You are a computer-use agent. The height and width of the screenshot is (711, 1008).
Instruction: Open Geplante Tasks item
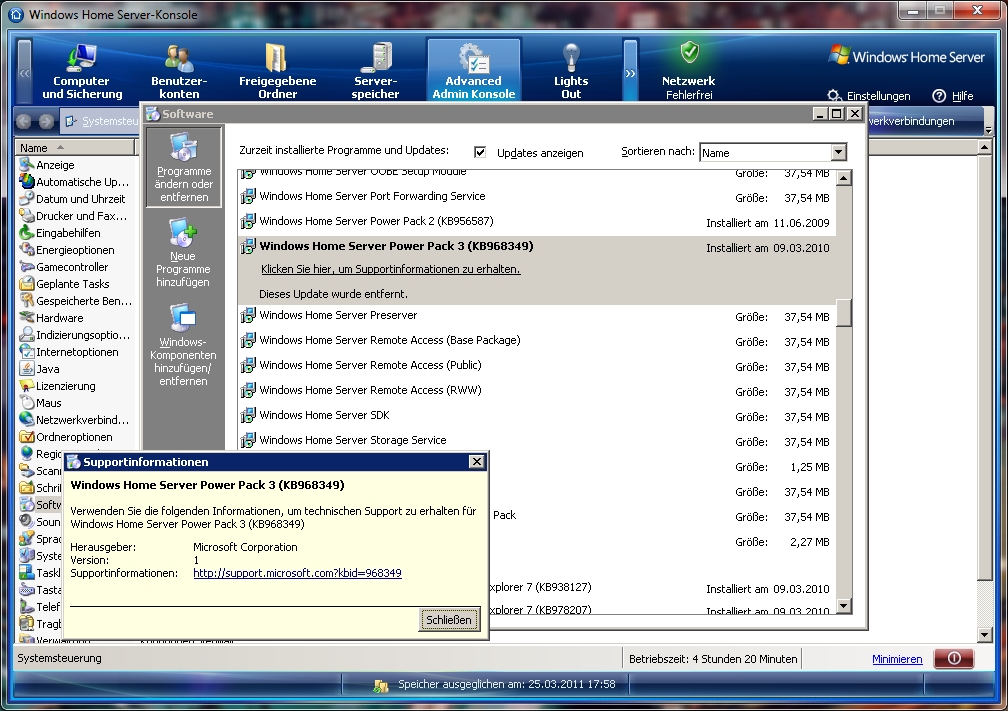(64, 284)
